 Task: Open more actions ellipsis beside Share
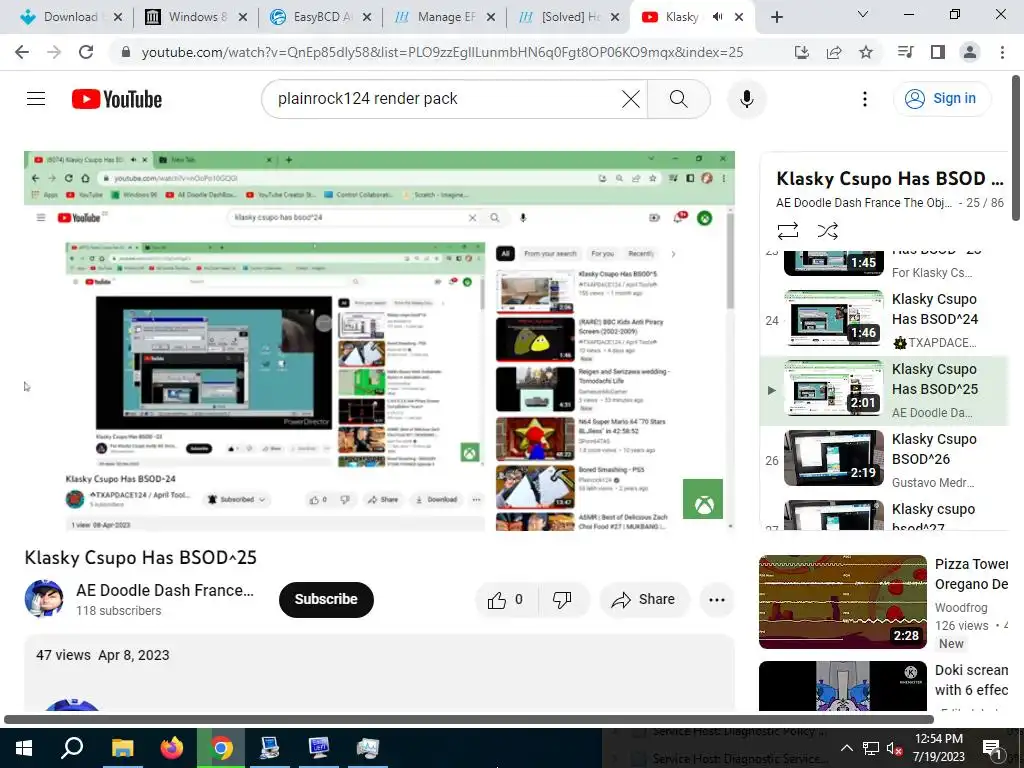pos(716,600)
